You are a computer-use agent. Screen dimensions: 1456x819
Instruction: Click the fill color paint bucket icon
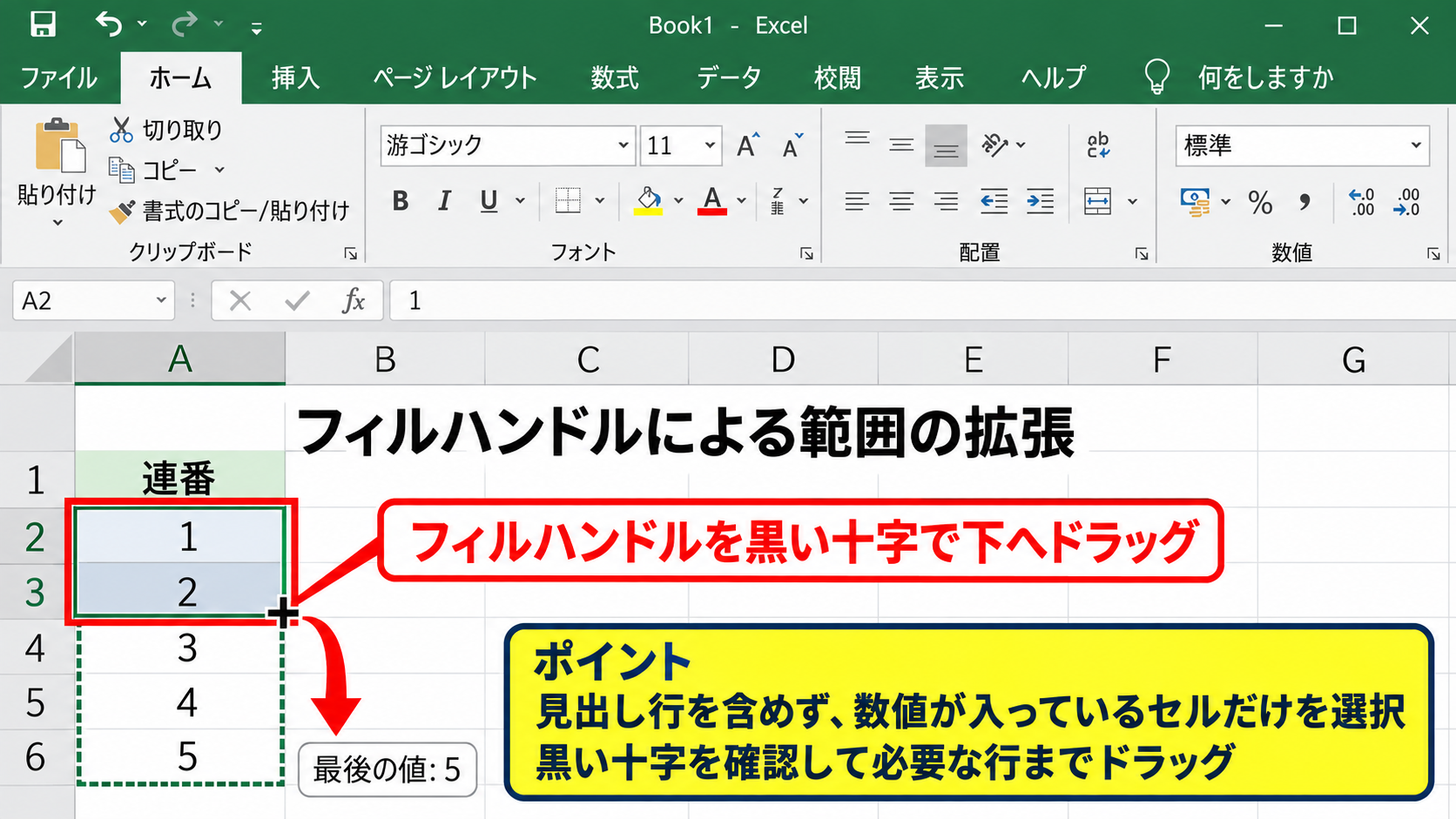[648, 201]
